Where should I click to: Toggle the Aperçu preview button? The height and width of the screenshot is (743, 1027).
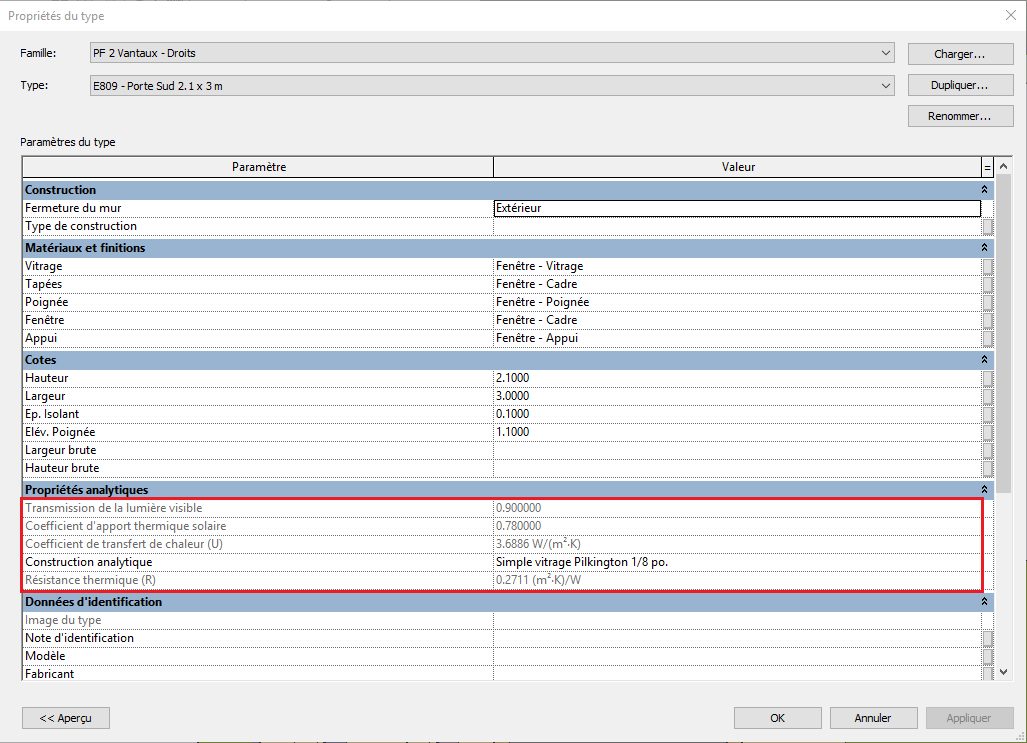[65, 718]
